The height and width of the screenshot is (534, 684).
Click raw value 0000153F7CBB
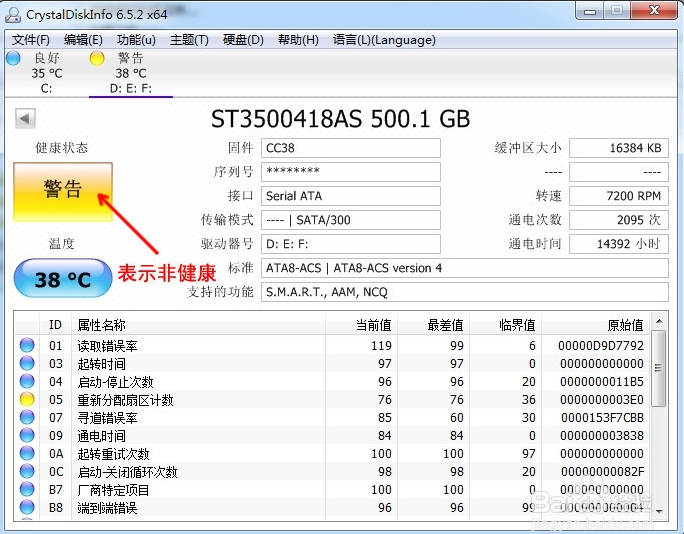602,418
